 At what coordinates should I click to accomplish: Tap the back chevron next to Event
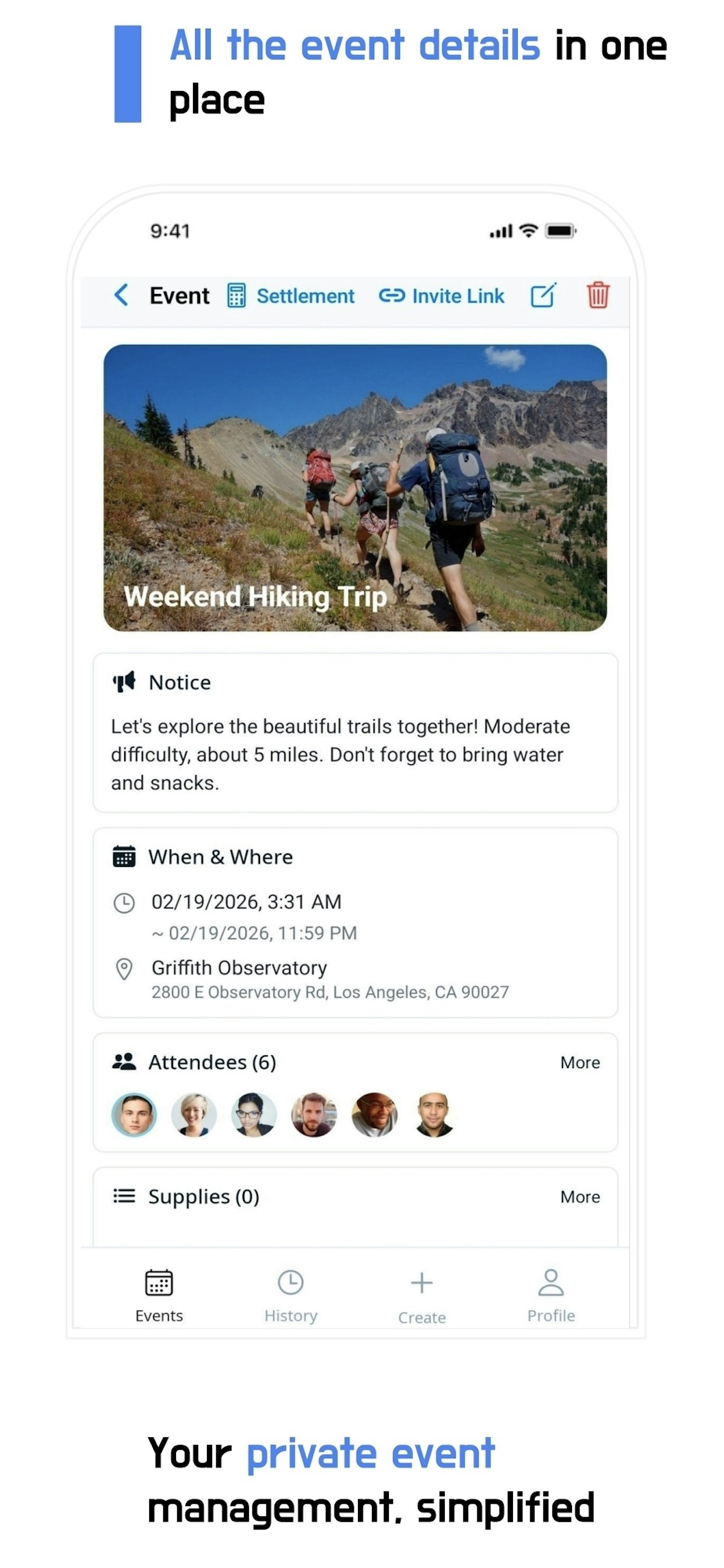pyautogui.click(x=120, y=296)
